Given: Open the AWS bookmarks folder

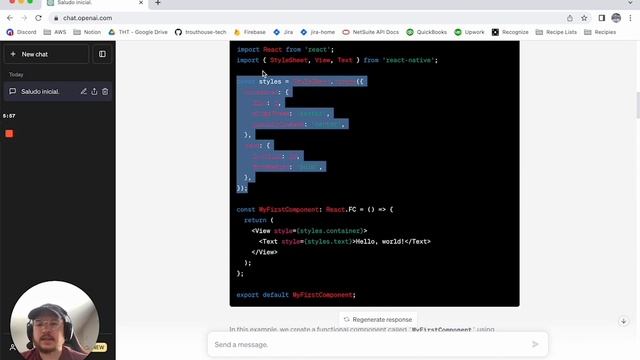Looking at the screenshot, I should (x=55, y=32).
